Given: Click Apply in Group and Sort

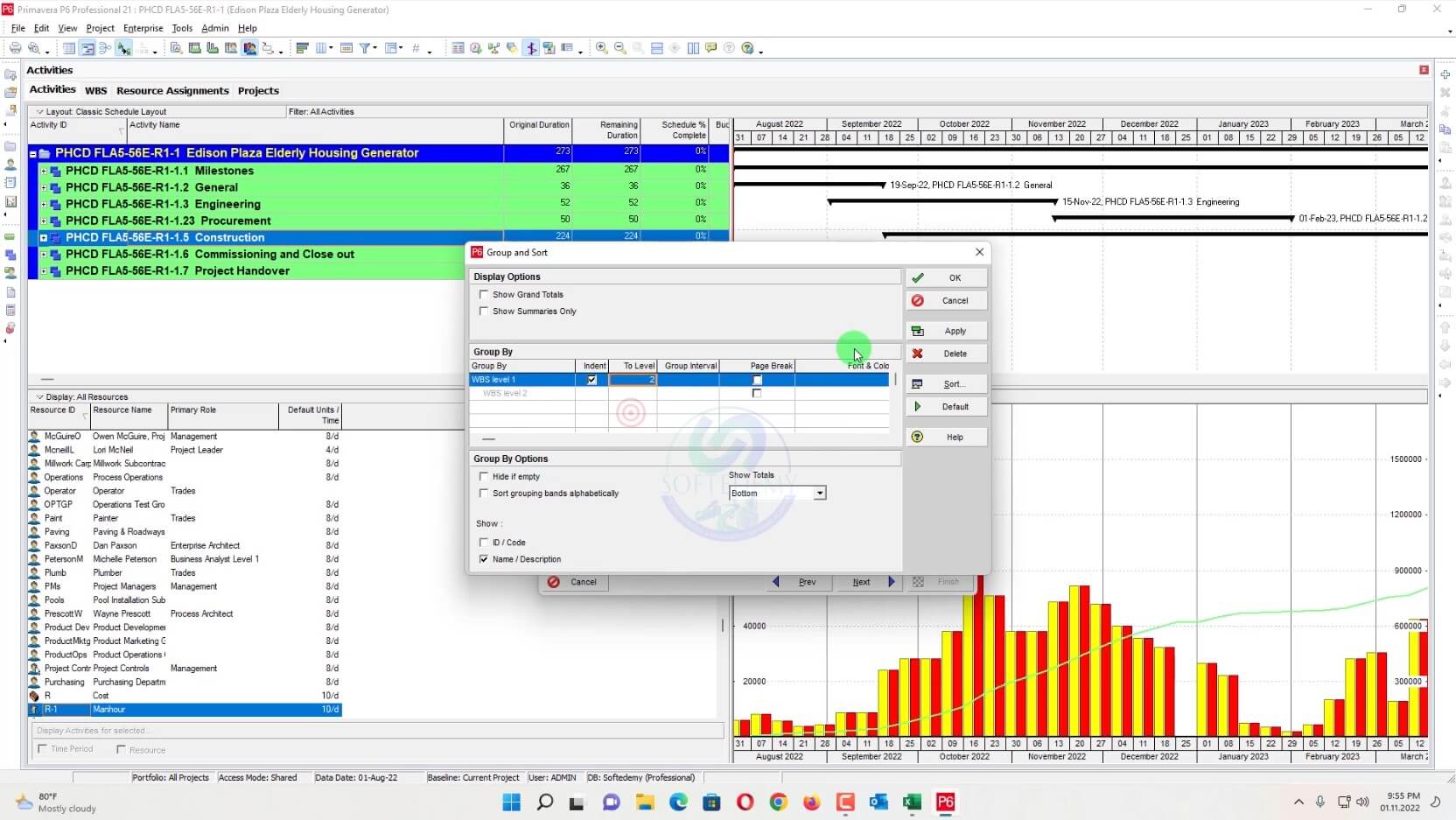Looking at the screenshot, I should 947,331.
